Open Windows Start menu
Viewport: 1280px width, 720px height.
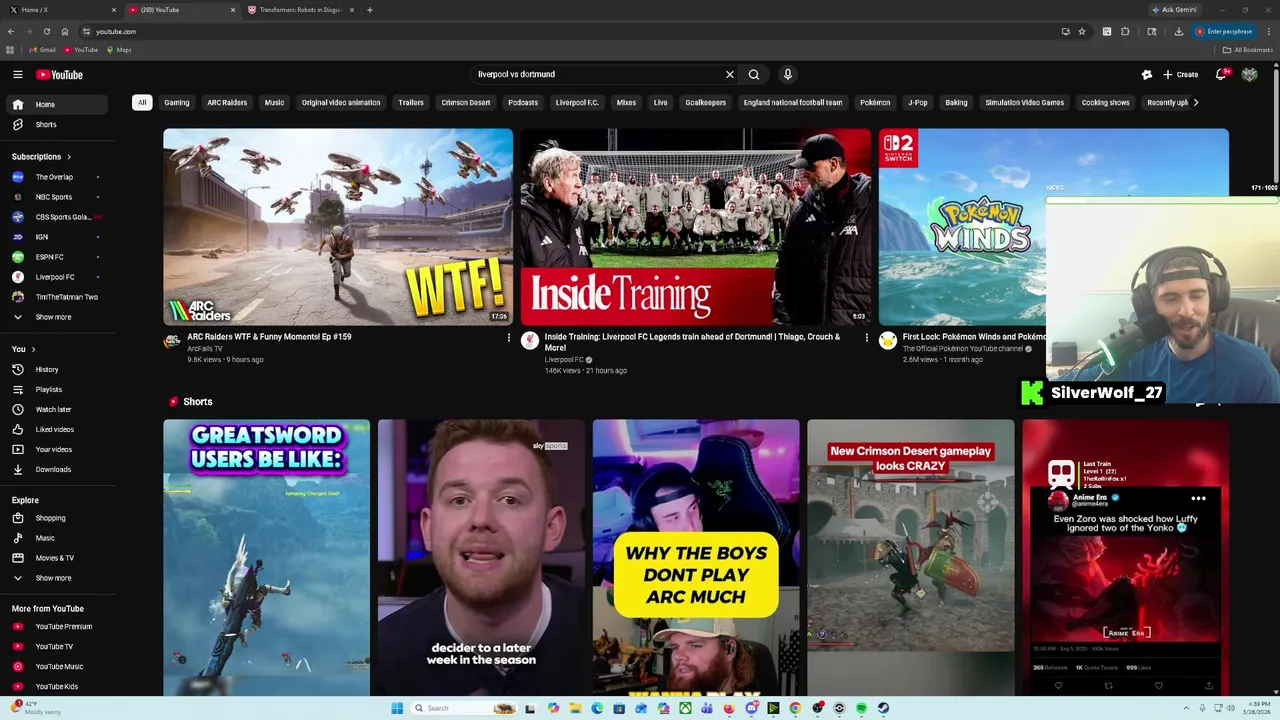pyautogui.click(x=397, y=708)
